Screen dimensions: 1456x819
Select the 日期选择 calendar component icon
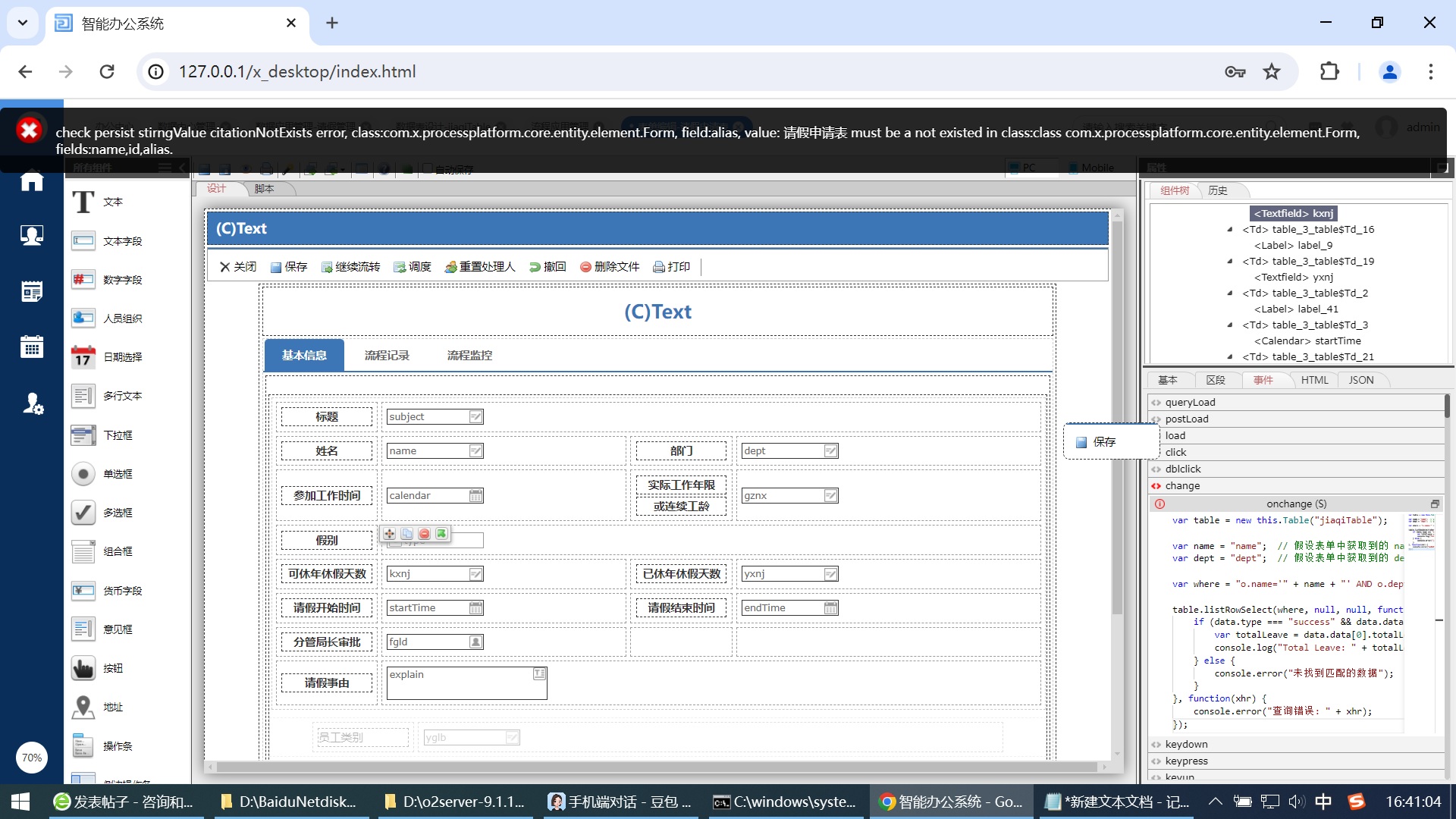pos(83,357)
